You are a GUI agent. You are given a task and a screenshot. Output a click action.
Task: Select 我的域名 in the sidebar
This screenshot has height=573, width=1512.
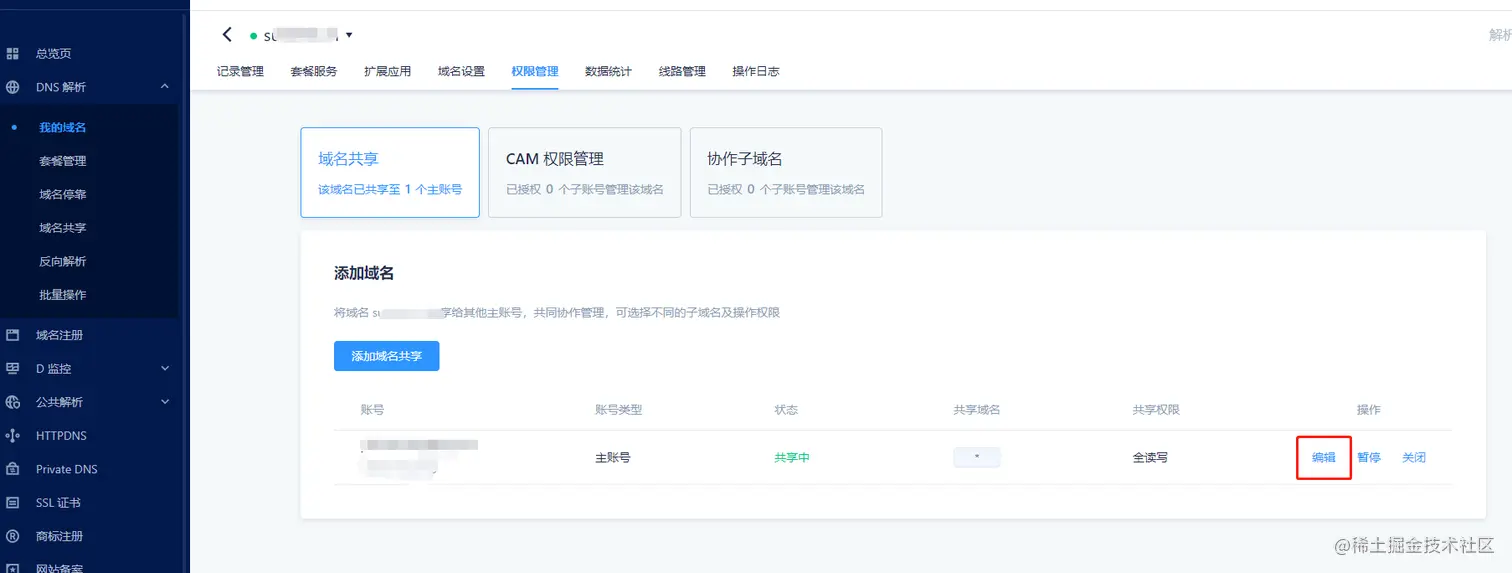click(x=62, y=128)
